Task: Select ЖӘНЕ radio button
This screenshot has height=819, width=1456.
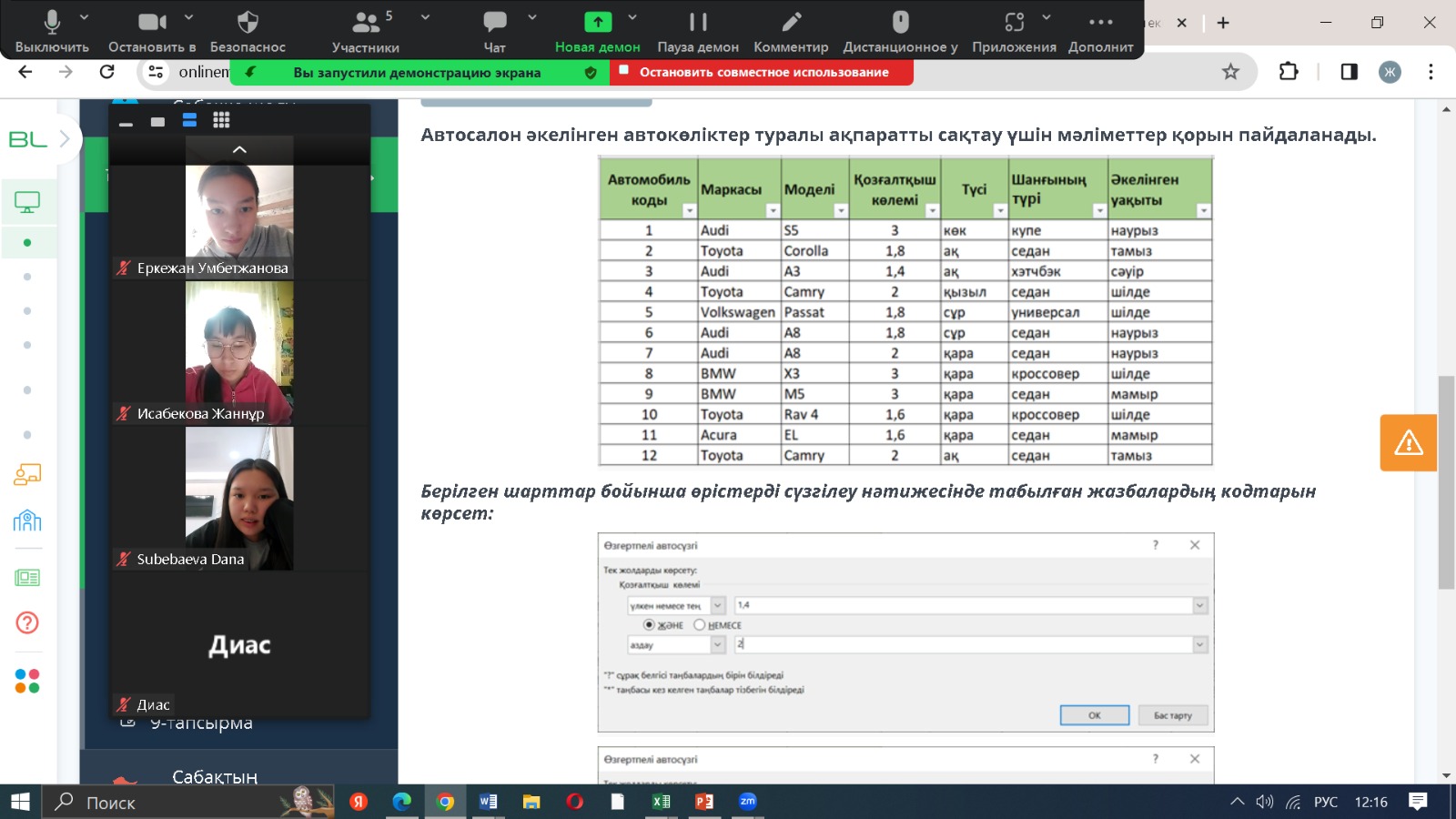Action: pos(649,625)
